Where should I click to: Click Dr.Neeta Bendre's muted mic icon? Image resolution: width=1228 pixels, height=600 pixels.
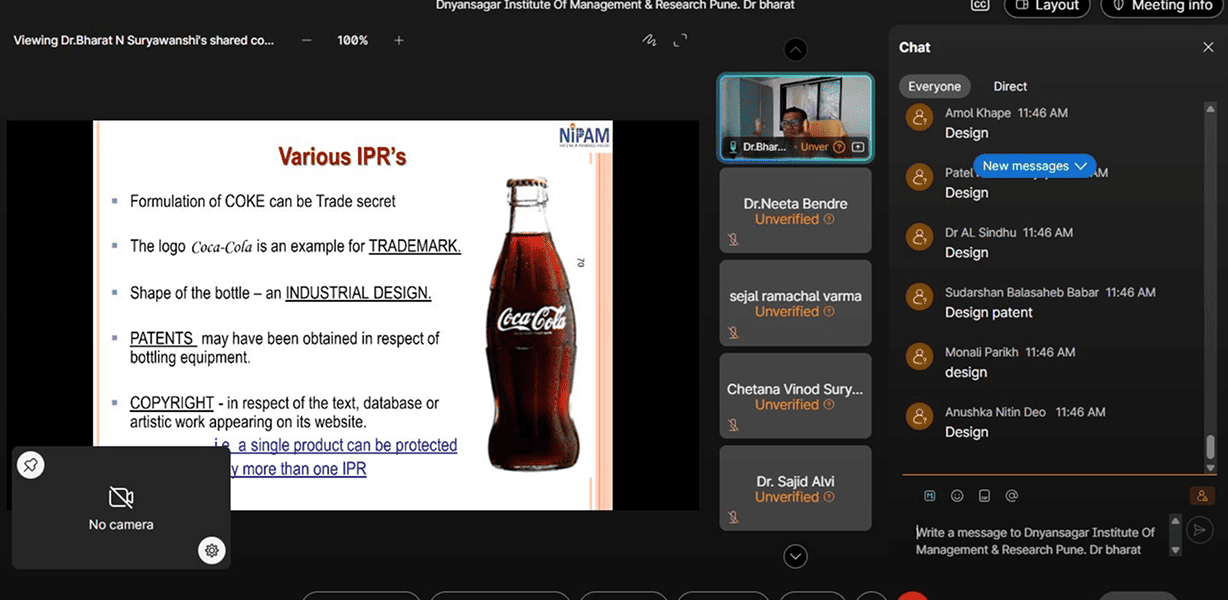click(x=732, y=240)
